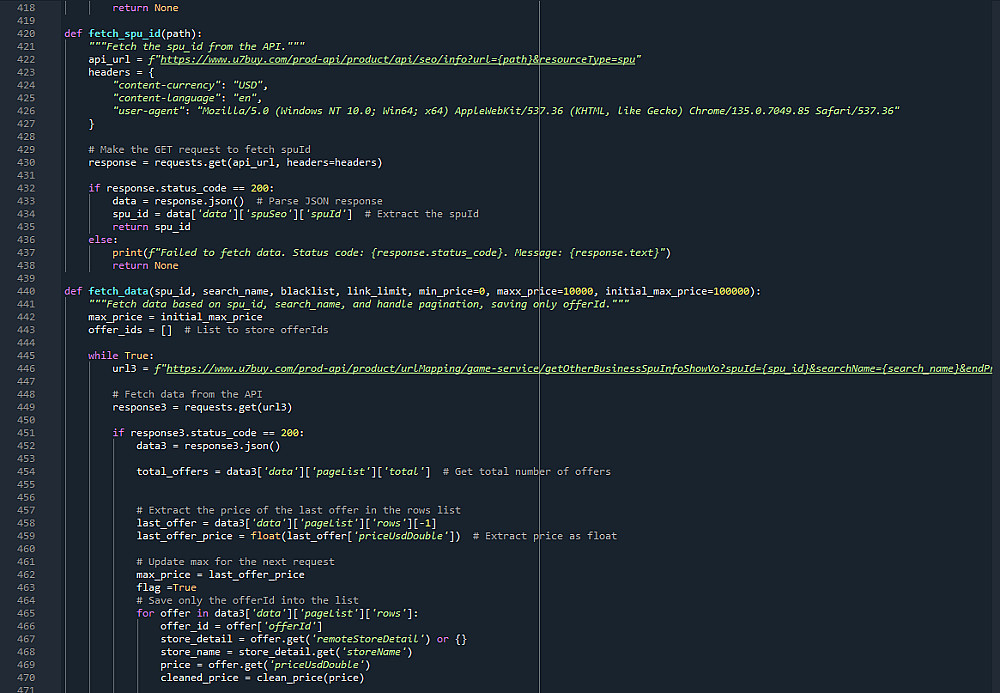1000x693 pixels.
Task: Click the flag =True statement
Action: (166, 587)
